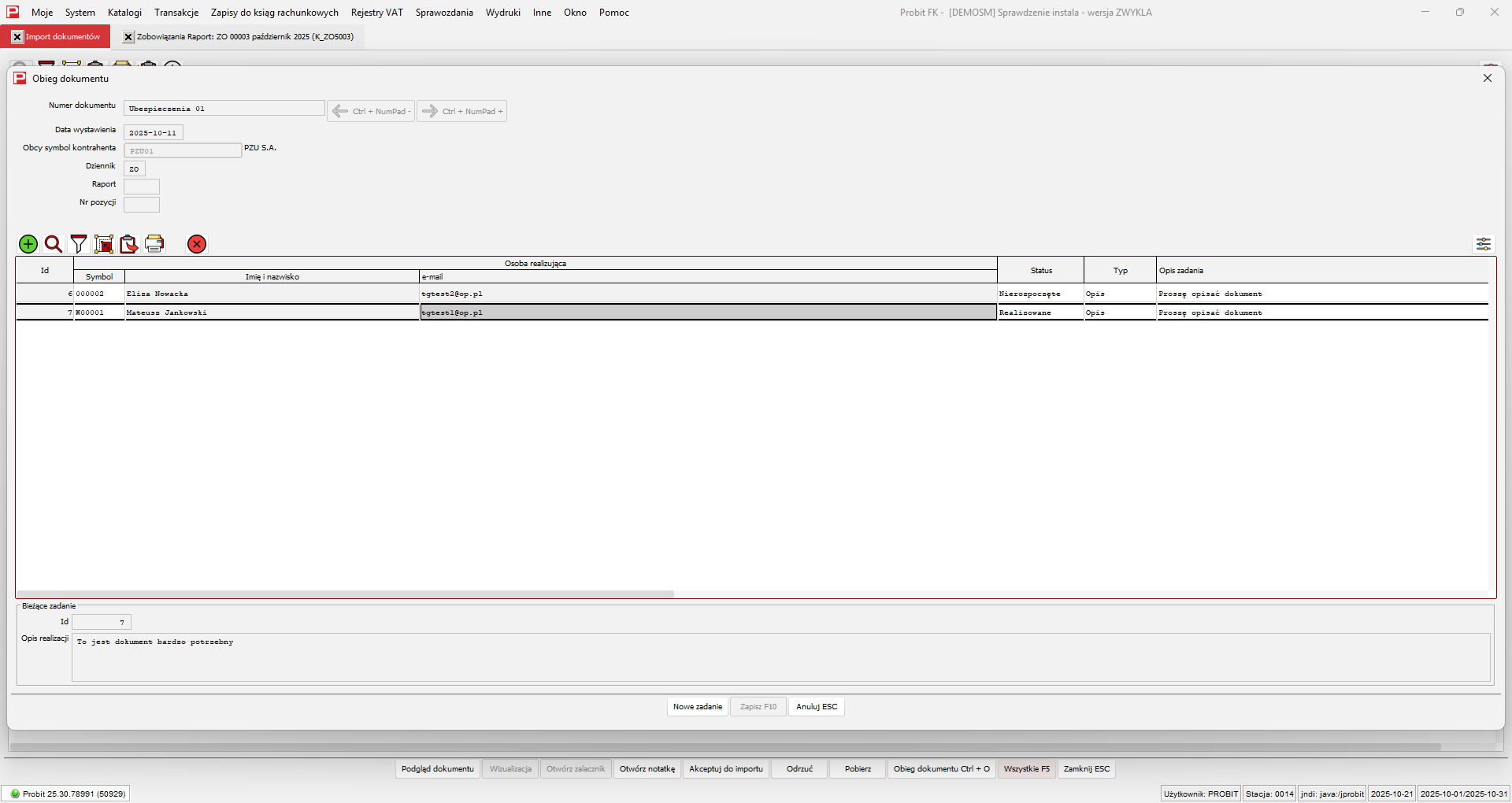Open table column settings sliders icon
Viewport: 1512px width, 803px height.
1483,244
